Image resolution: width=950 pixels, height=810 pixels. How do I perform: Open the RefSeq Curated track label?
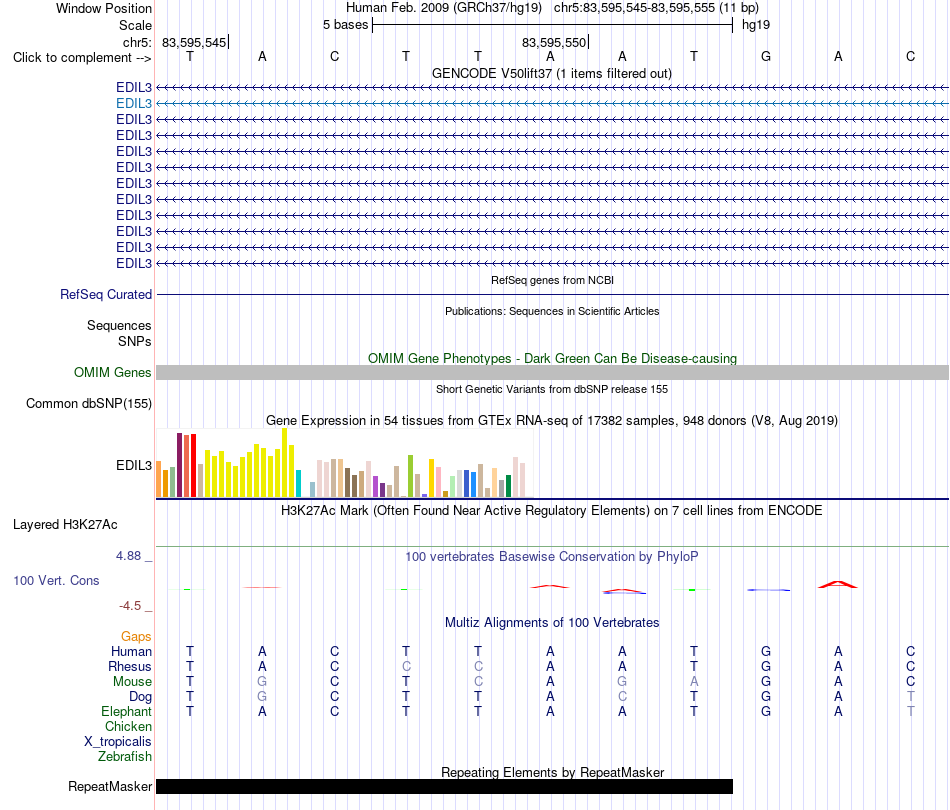(x=106, y=294)
